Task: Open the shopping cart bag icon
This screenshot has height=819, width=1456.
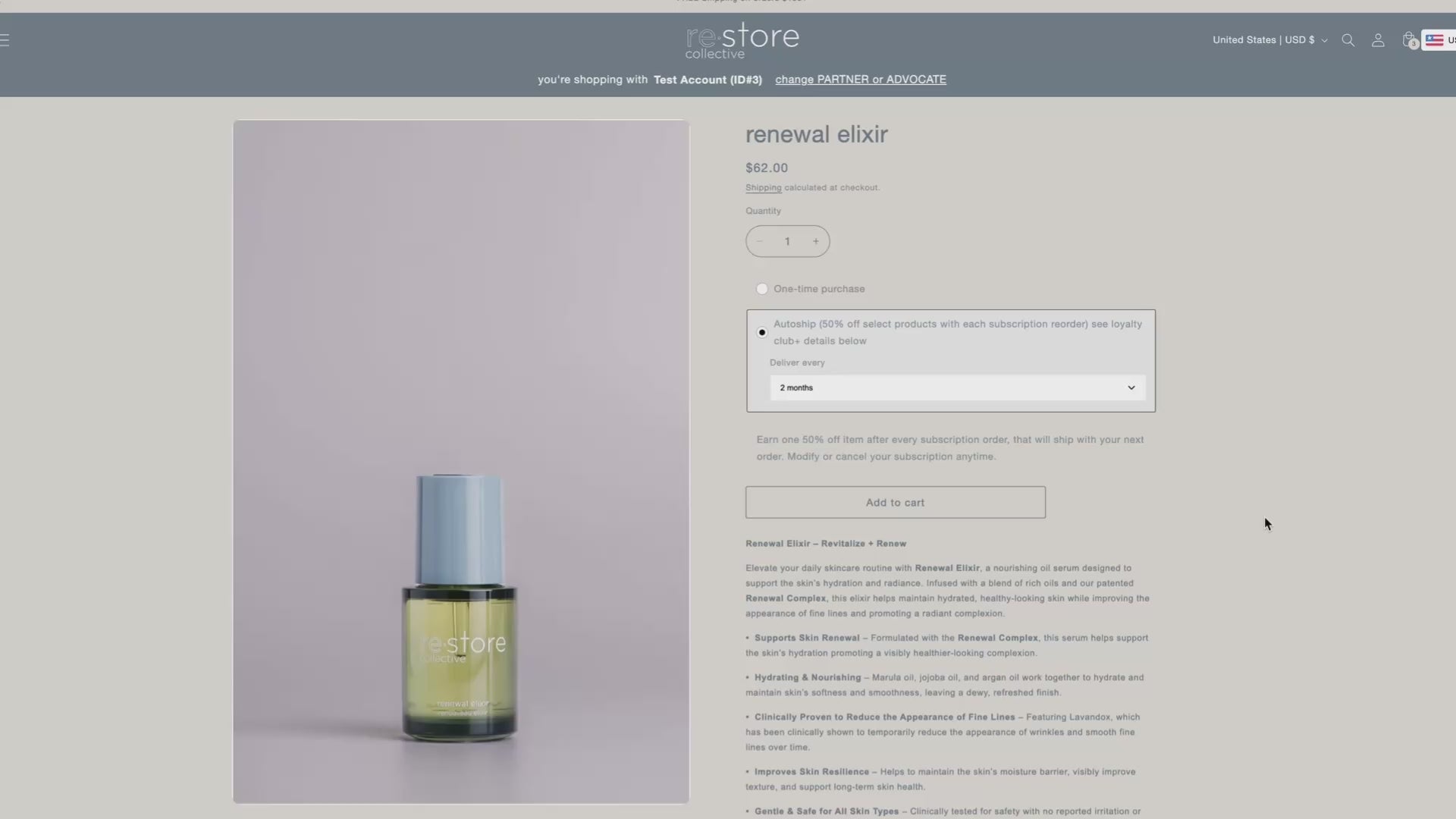Action: click(1409, 40)
